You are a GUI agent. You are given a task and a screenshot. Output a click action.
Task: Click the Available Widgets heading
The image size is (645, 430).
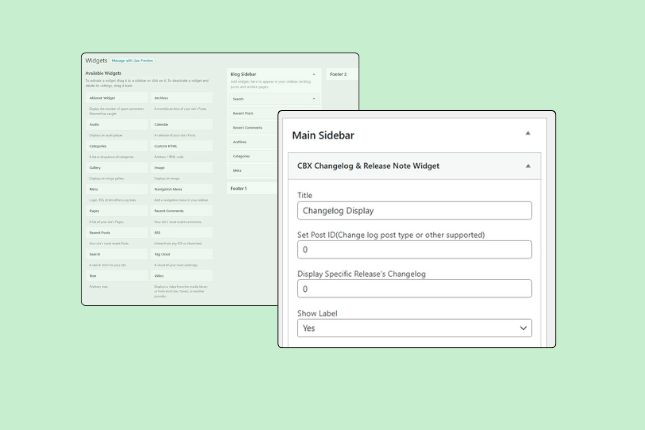pyautogui.click(x=103, y=73)
